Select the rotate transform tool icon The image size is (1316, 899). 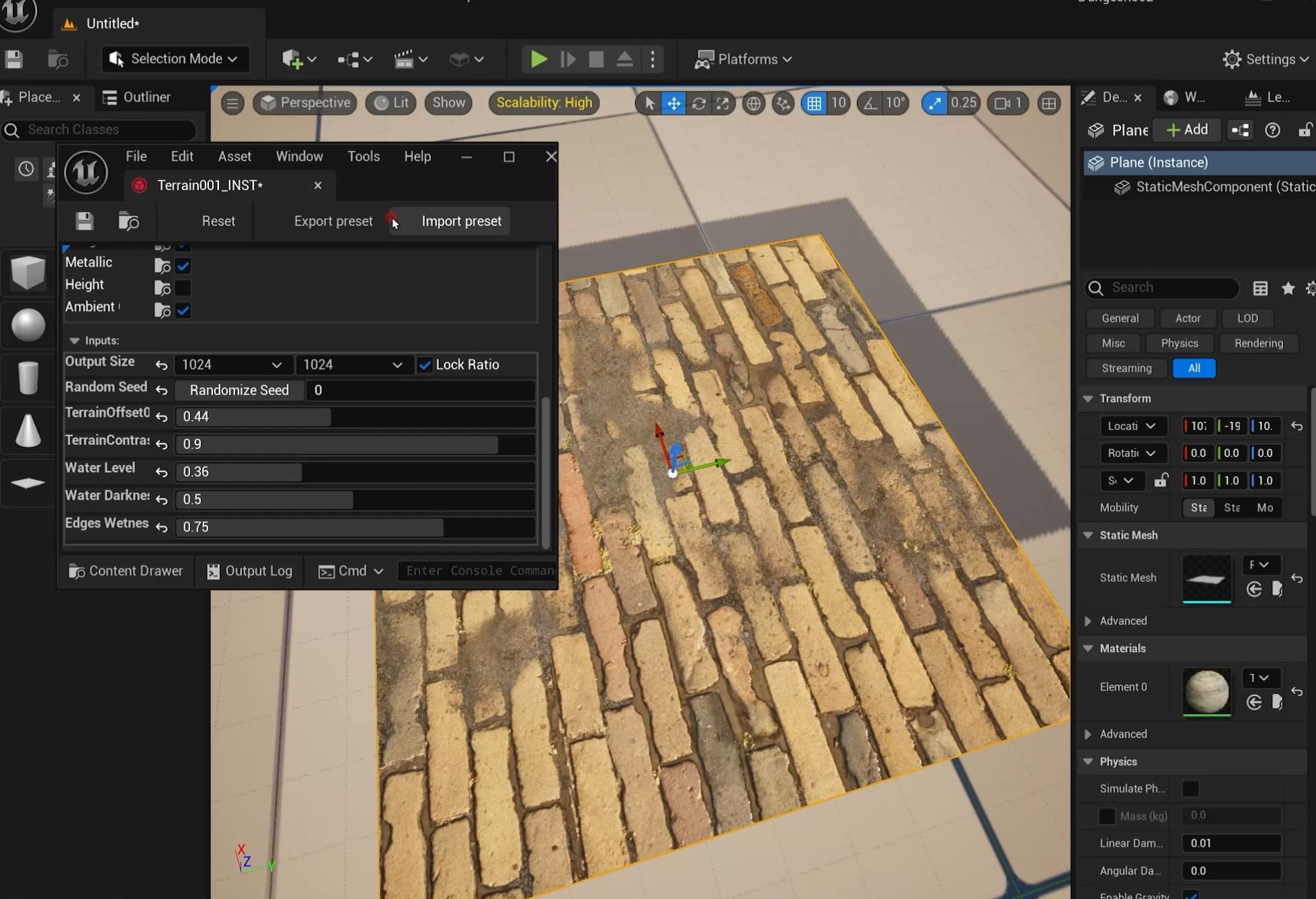[698, 103]
